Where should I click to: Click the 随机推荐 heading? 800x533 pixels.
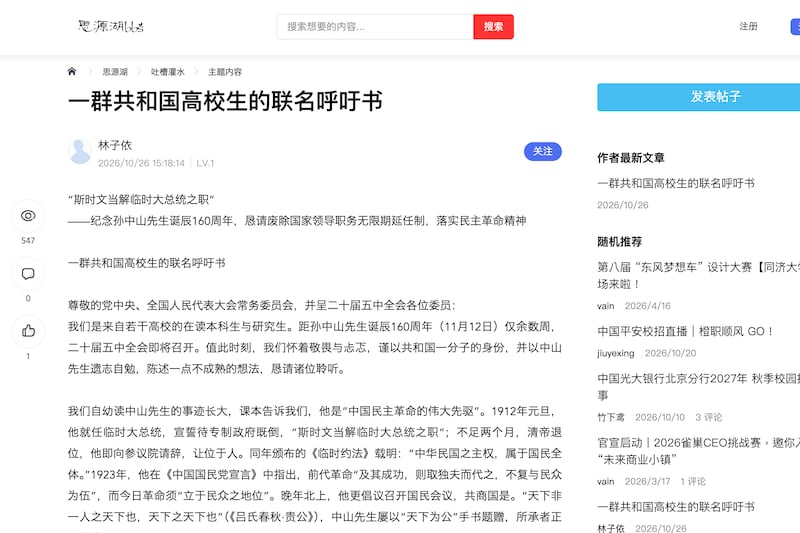619,242
